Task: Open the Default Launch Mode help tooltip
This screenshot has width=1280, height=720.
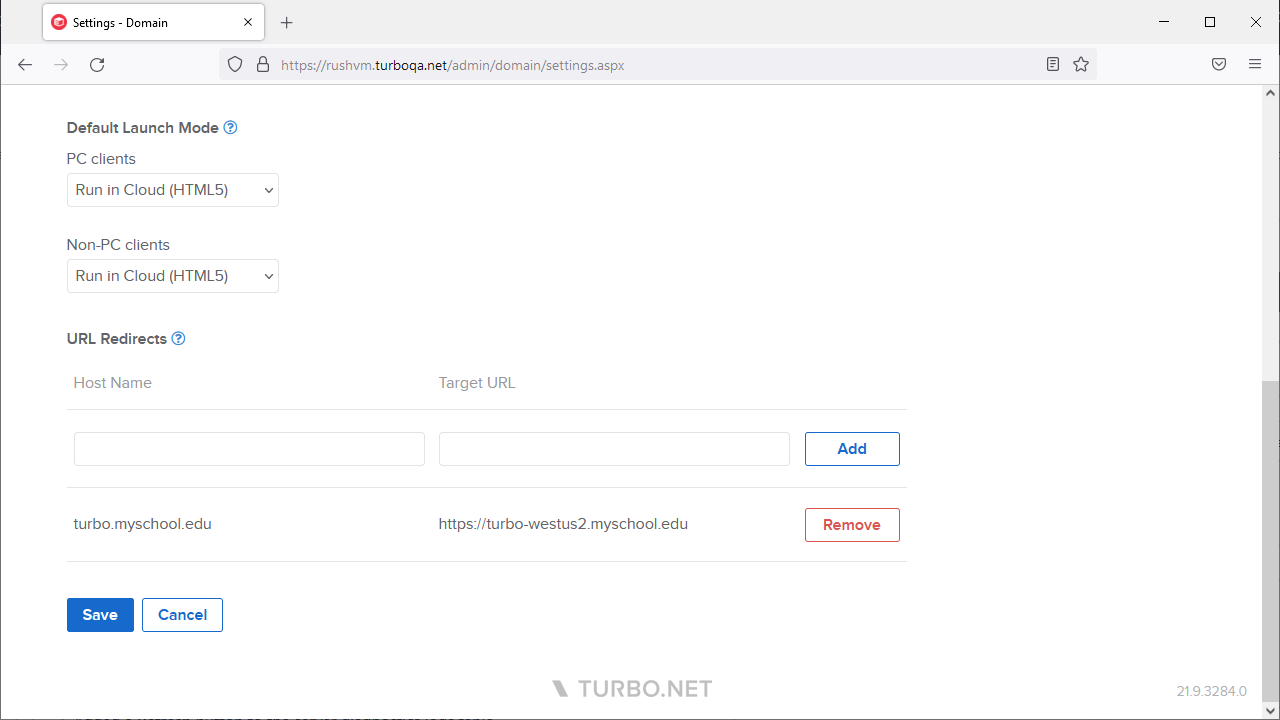Action: [x=230, y=127]
